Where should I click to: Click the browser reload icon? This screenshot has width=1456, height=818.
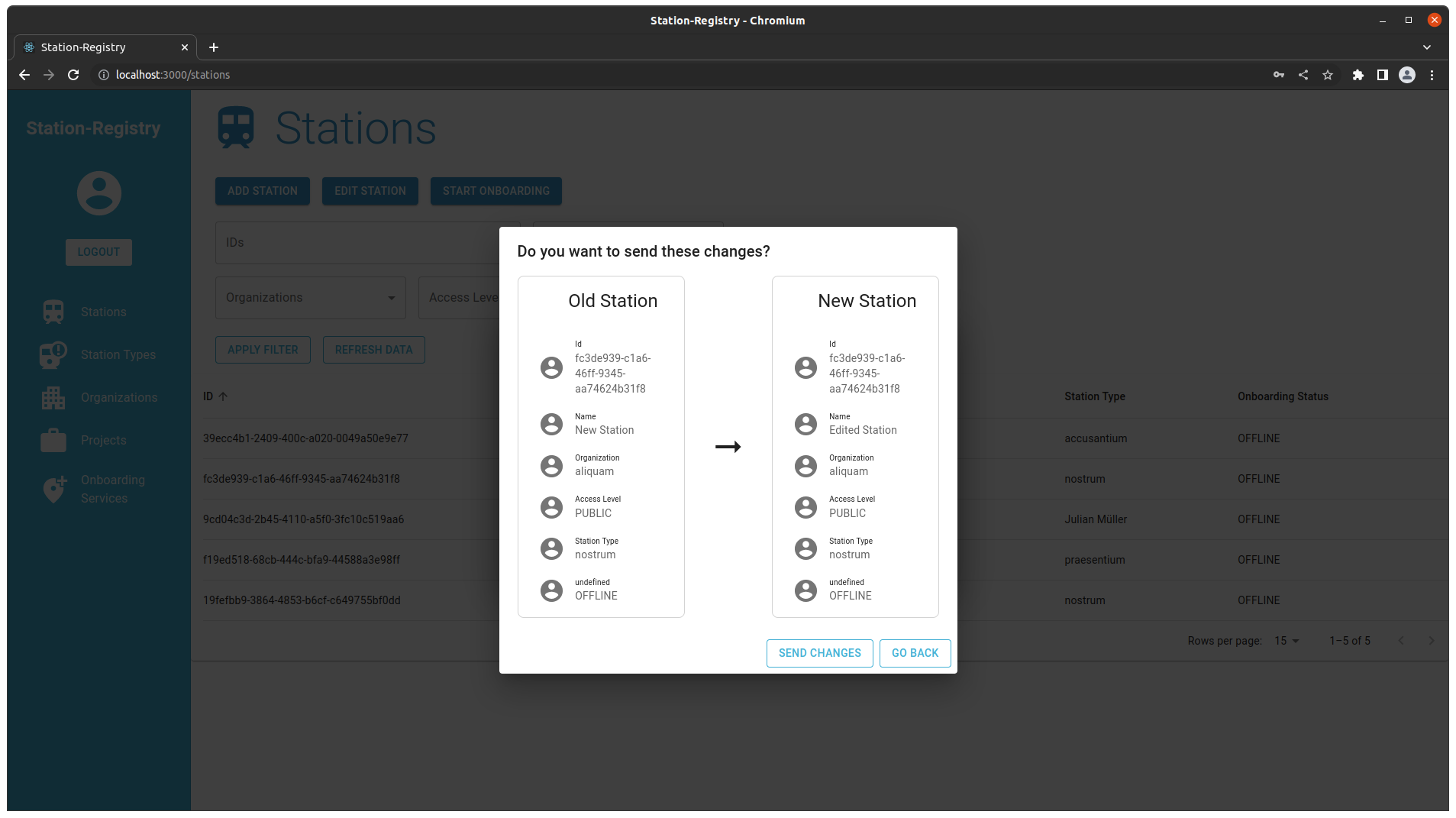point(73,75)
